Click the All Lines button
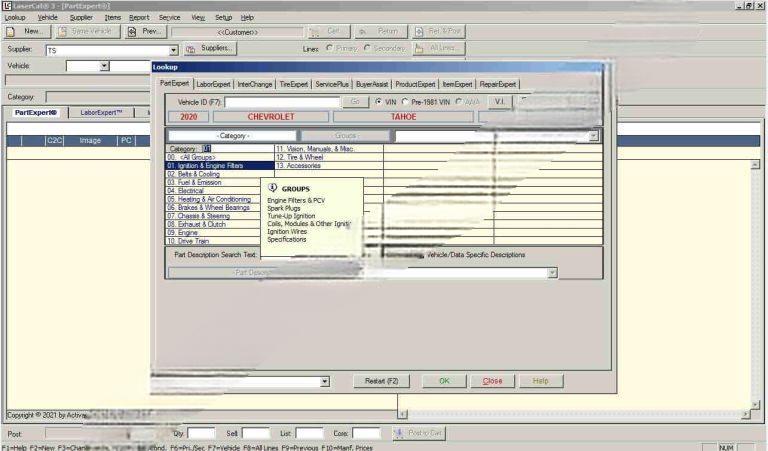This screenshot has height=451, width=768. click(x=438, y=48)
